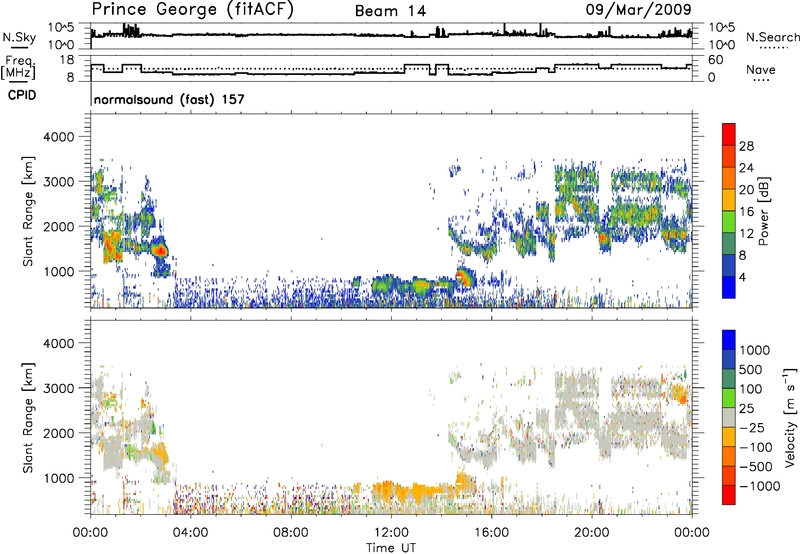This screenshot has height=554, width=800.
Task: Click the '1000' velocity scale value
Action: tap(754, 350)
